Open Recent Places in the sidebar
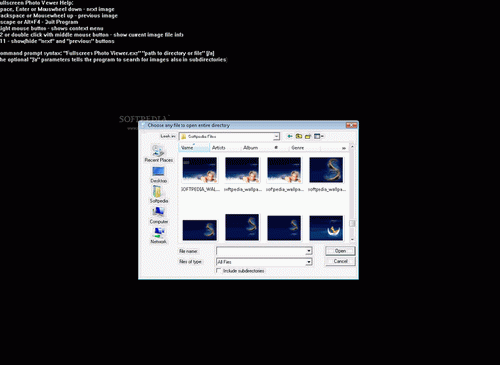This screenshot has width=500, height=365. click(x=158, y=154)
